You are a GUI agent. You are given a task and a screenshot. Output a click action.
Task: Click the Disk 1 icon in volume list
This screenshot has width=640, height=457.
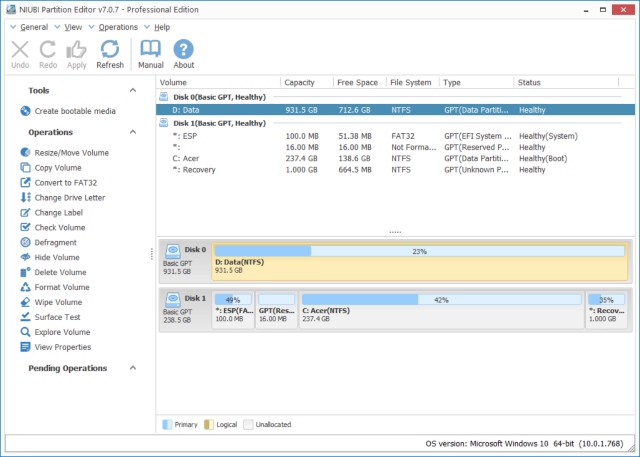pyautogui.click(x=164, y=123)
